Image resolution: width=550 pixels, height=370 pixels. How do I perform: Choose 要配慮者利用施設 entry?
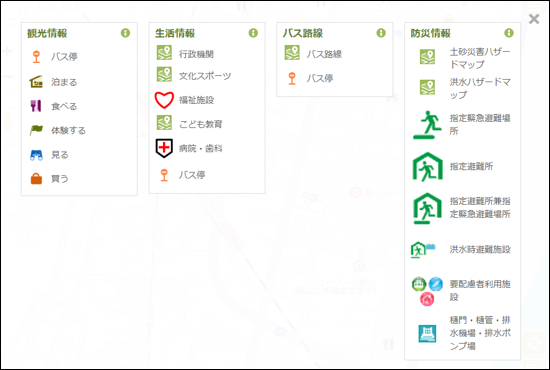click(479, 290)
